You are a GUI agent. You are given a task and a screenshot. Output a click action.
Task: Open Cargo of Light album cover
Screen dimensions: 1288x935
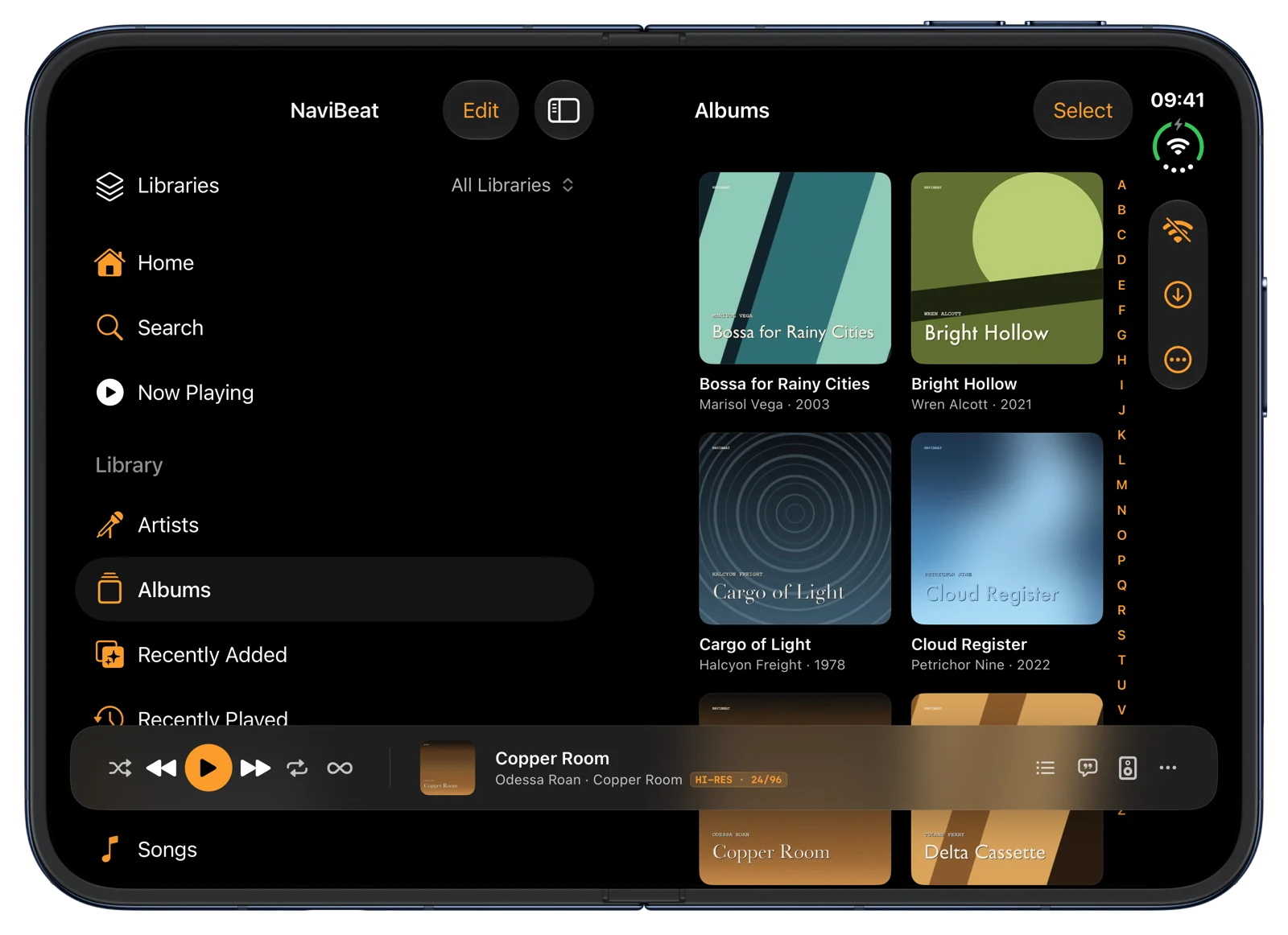795,529
